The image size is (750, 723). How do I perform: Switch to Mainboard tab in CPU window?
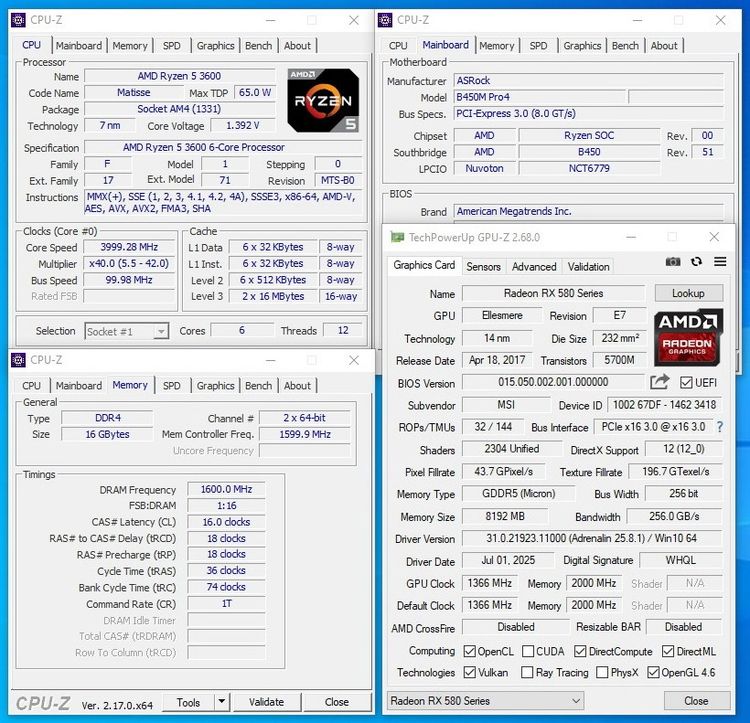coord(79,46)
